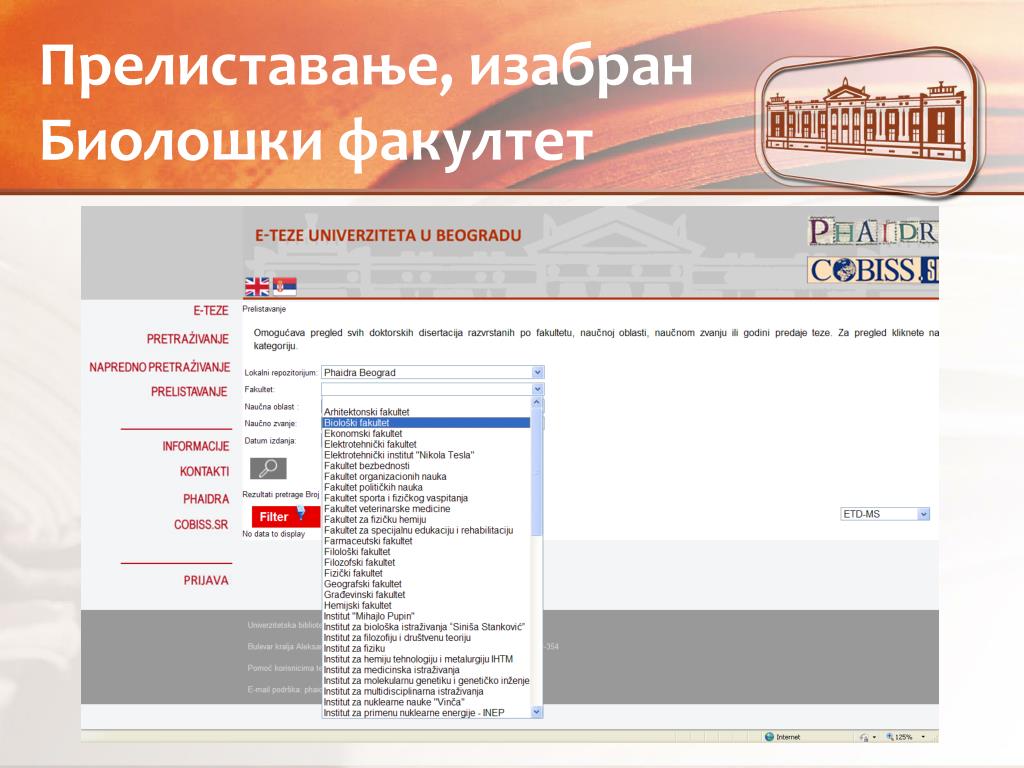Choose Elektrotehnički fakultet option
The width and height of the screenshot is (1024, 768).
[426, 444]
